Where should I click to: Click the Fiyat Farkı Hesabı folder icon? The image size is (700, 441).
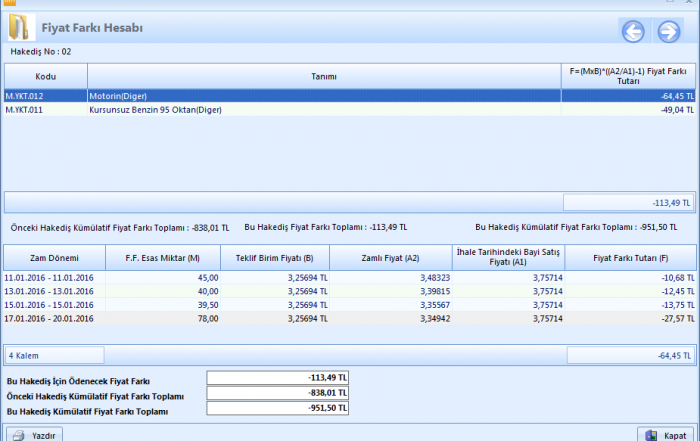20,29
